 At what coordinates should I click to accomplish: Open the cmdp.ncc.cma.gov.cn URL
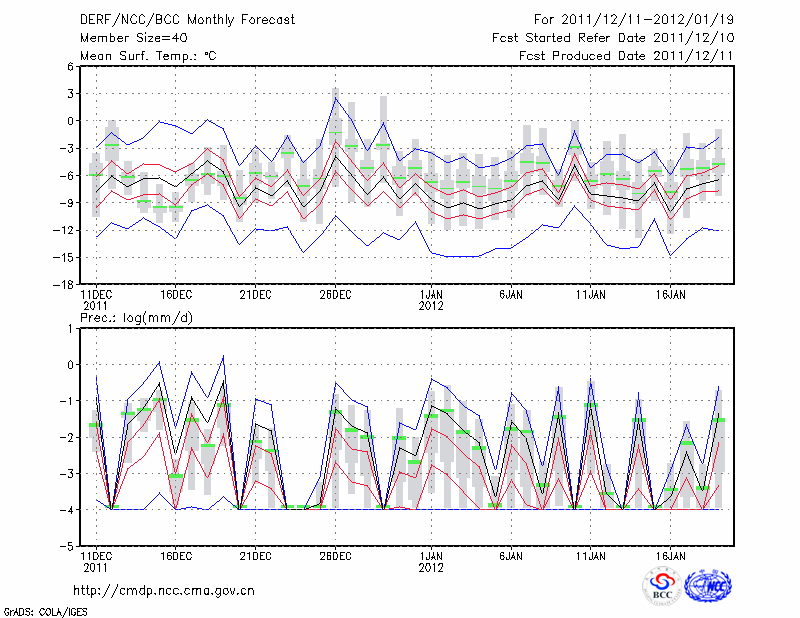164,590
